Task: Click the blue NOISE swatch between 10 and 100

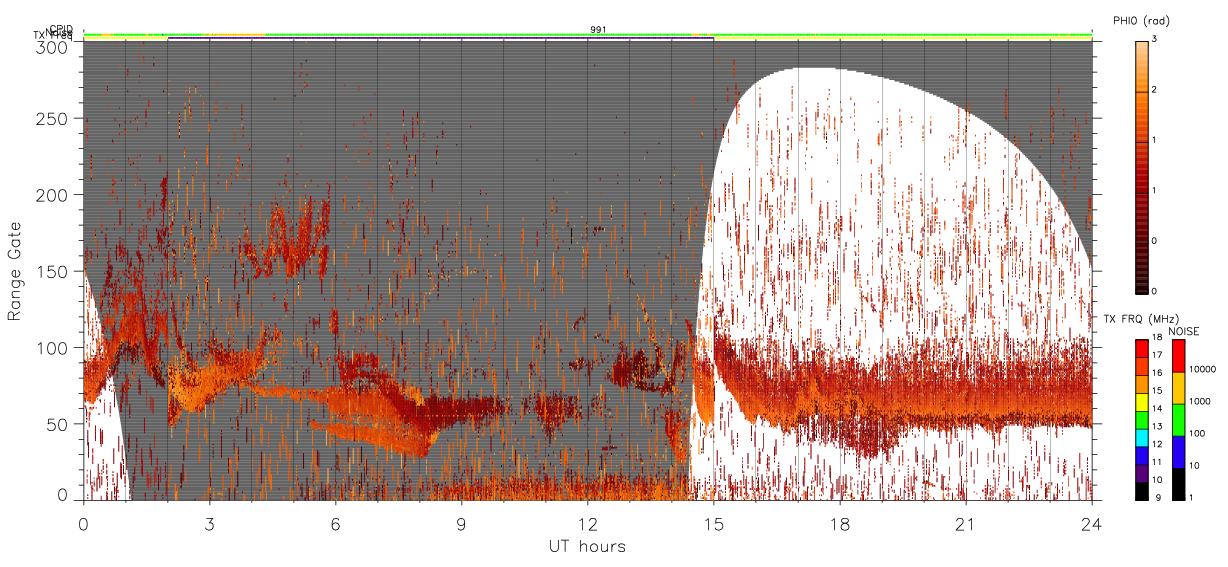Action: coord(1178,452)
